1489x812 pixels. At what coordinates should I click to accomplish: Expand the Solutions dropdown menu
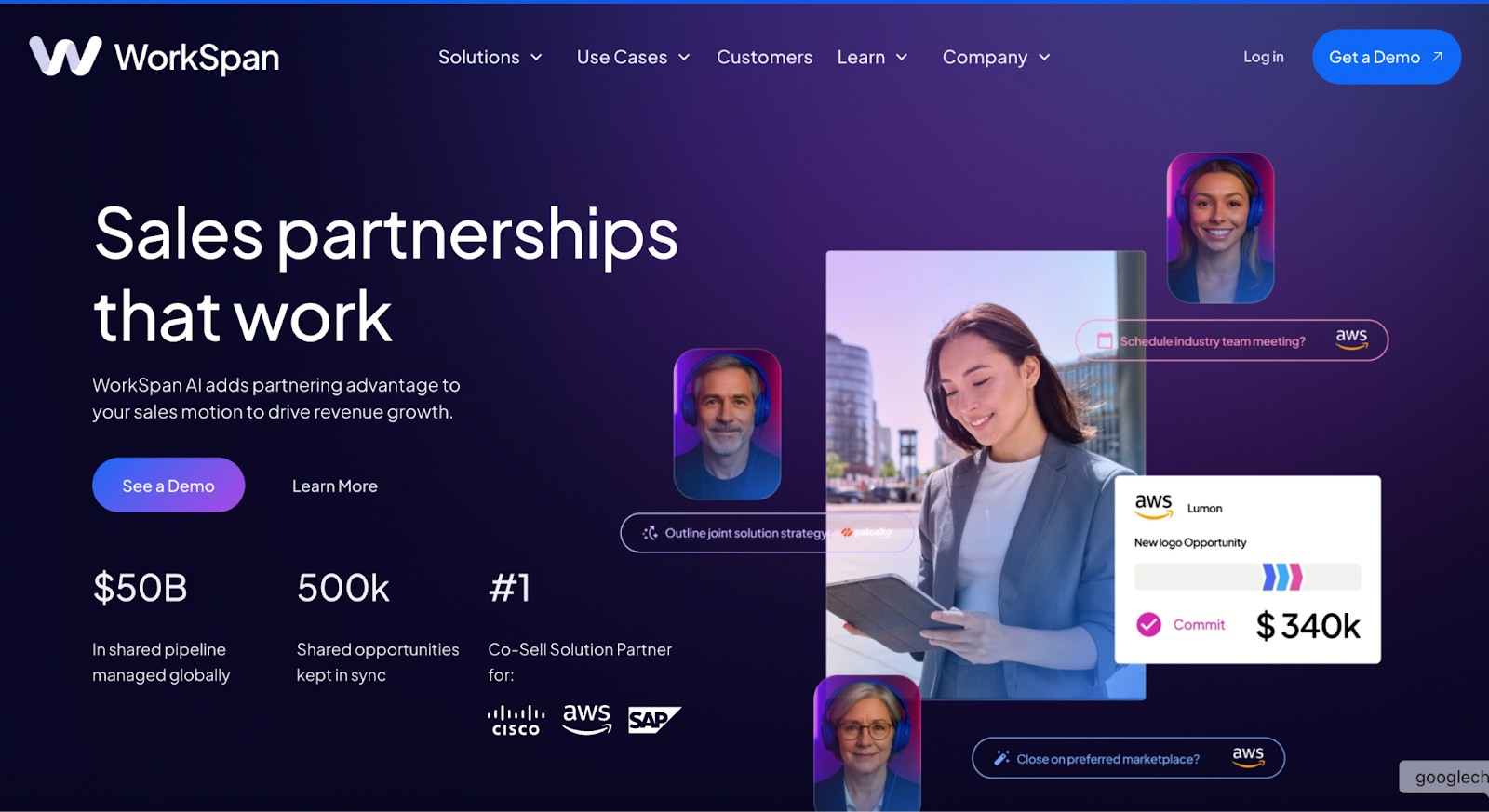click(x=490, y=57)
